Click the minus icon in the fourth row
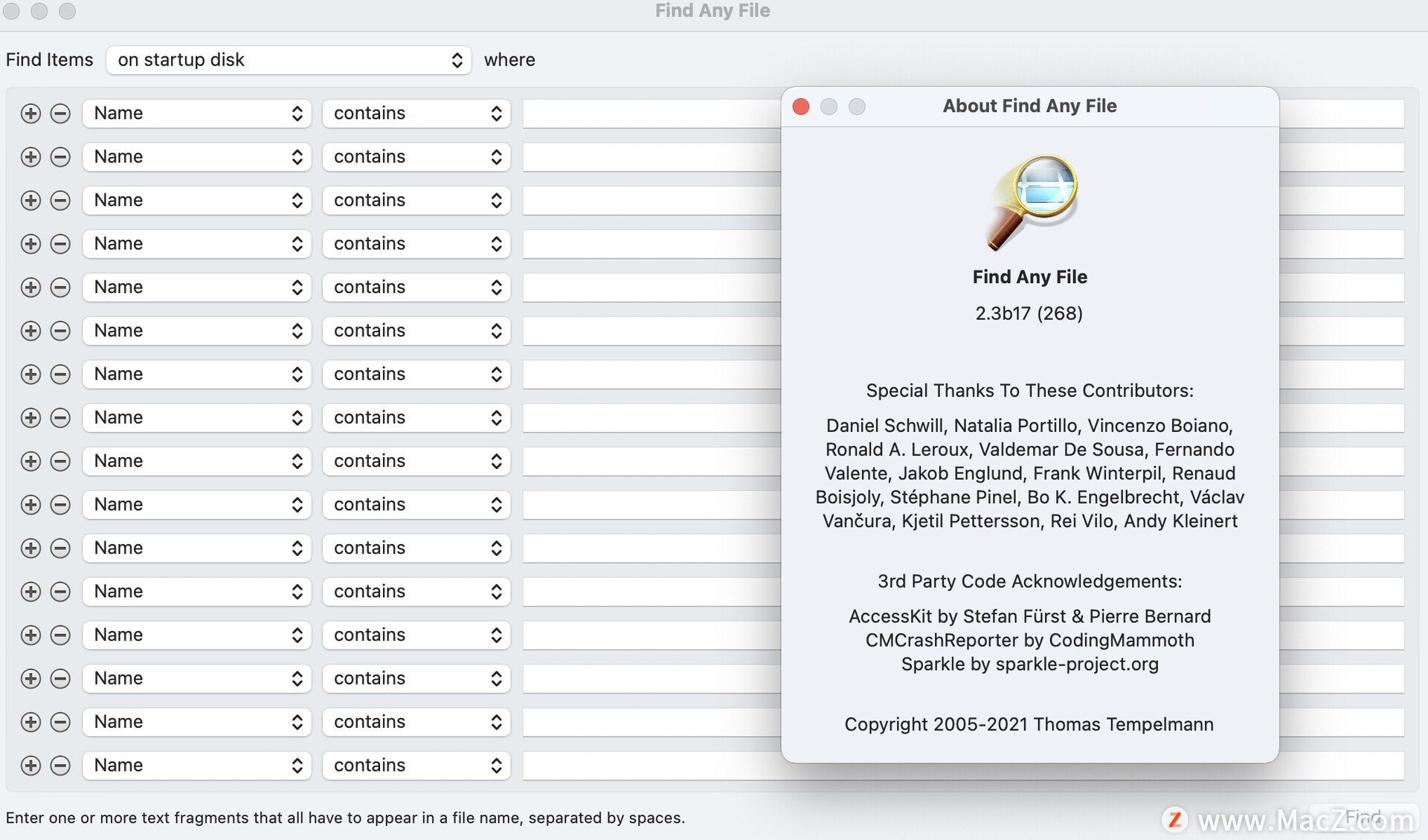 click(60, 244)
